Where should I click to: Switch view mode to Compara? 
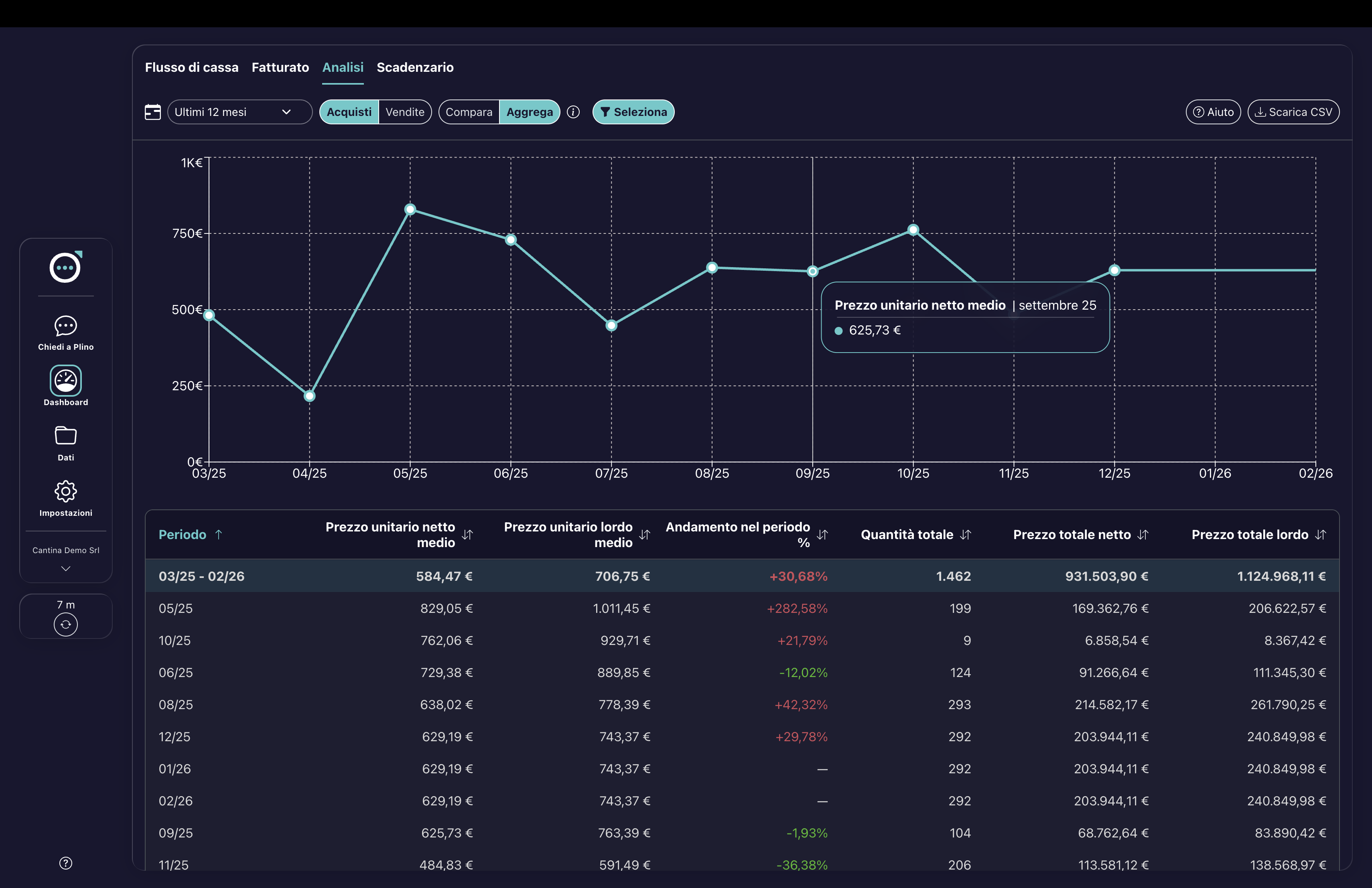(x=469, y=112)
